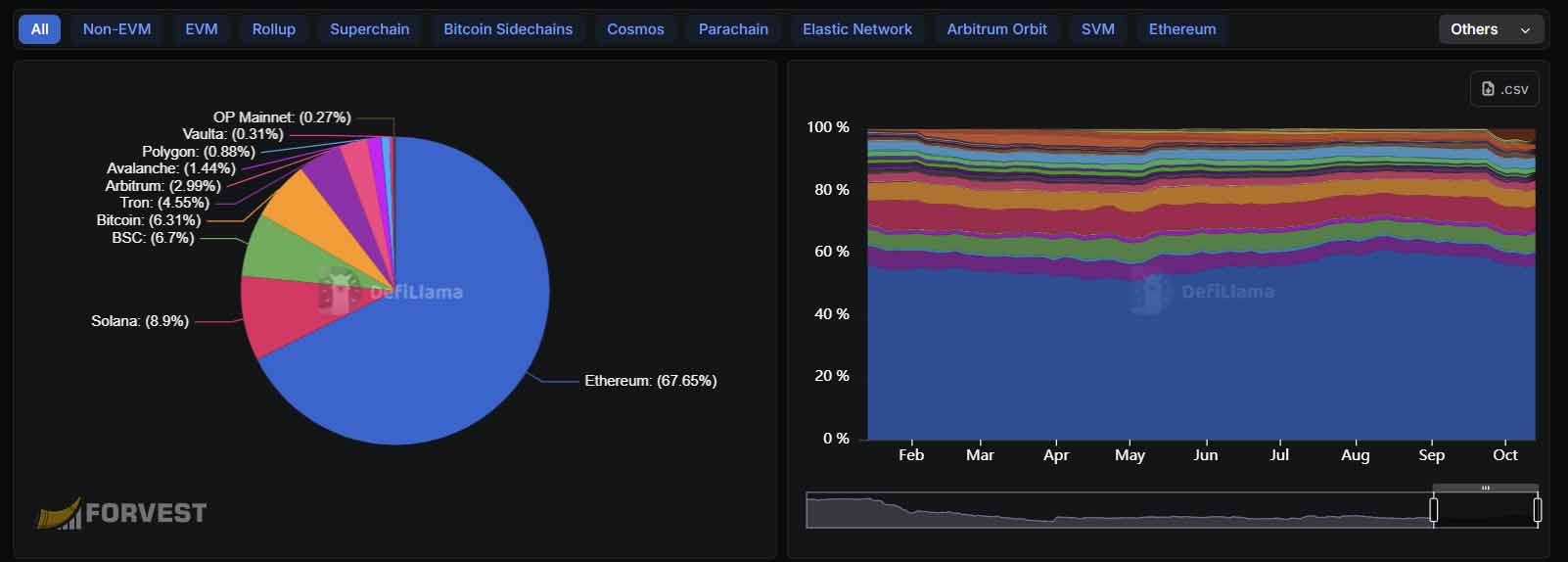1568x562 pixels.
Task: Click the Forvest logo icon
Action: tap(59, 513)
